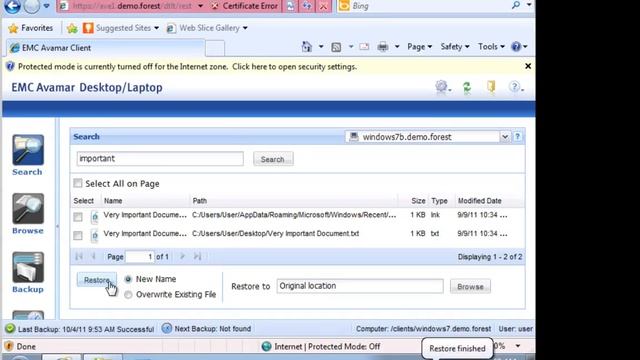
Task: Select the Overwrite Existing File radio option
Action: [128, 294]
